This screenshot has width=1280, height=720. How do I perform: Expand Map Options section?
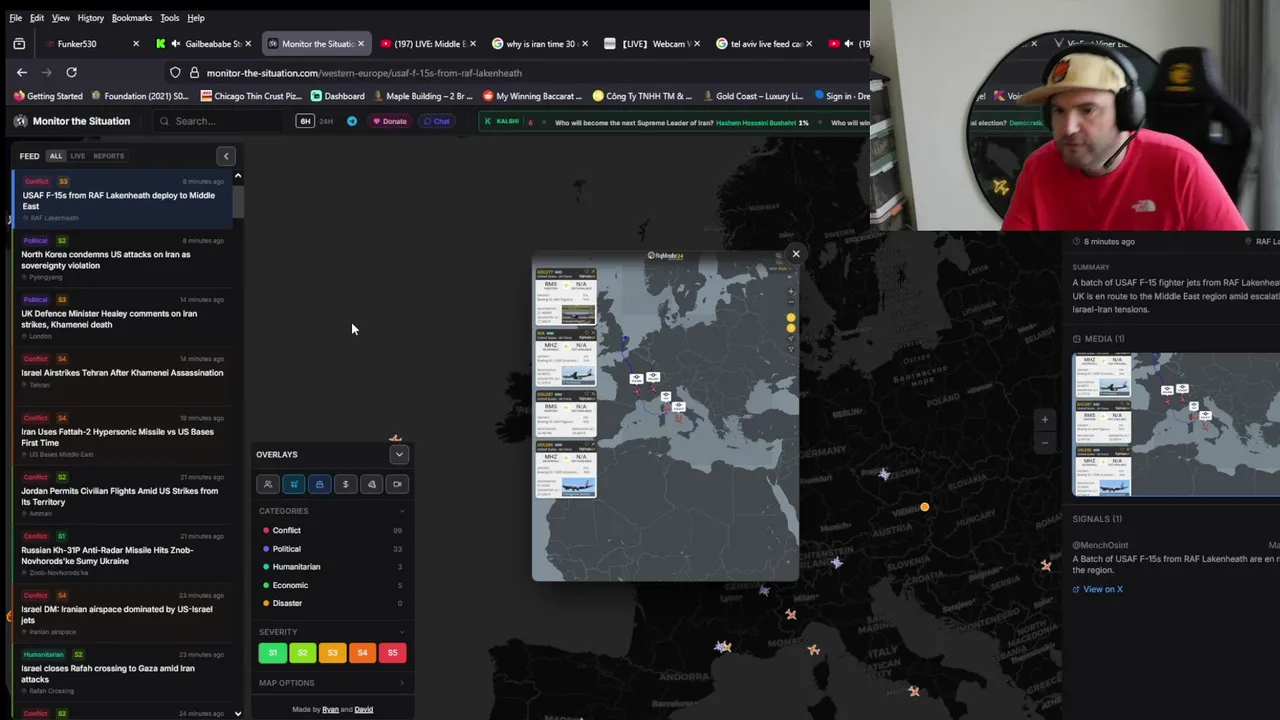click(331, 683)
